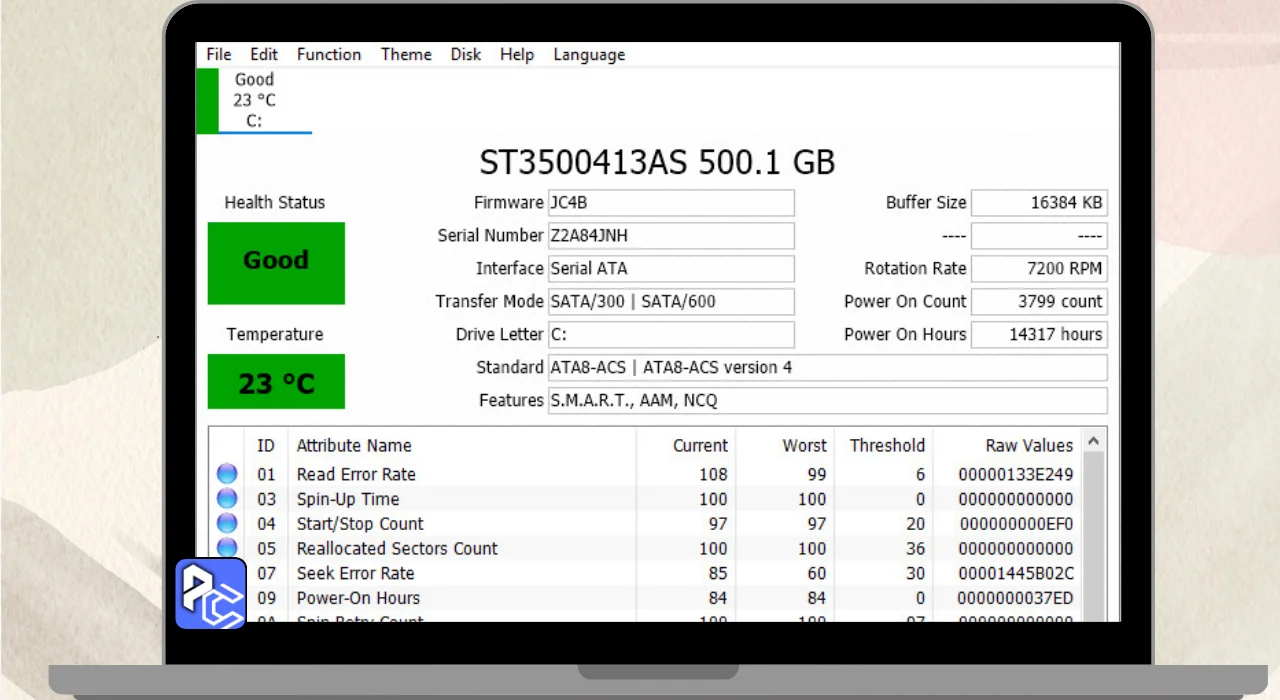Click the scroll up arrow in attribute list
This screenshot has width=1280, height=700.
pyautogui.click(x=1094, y=441)
